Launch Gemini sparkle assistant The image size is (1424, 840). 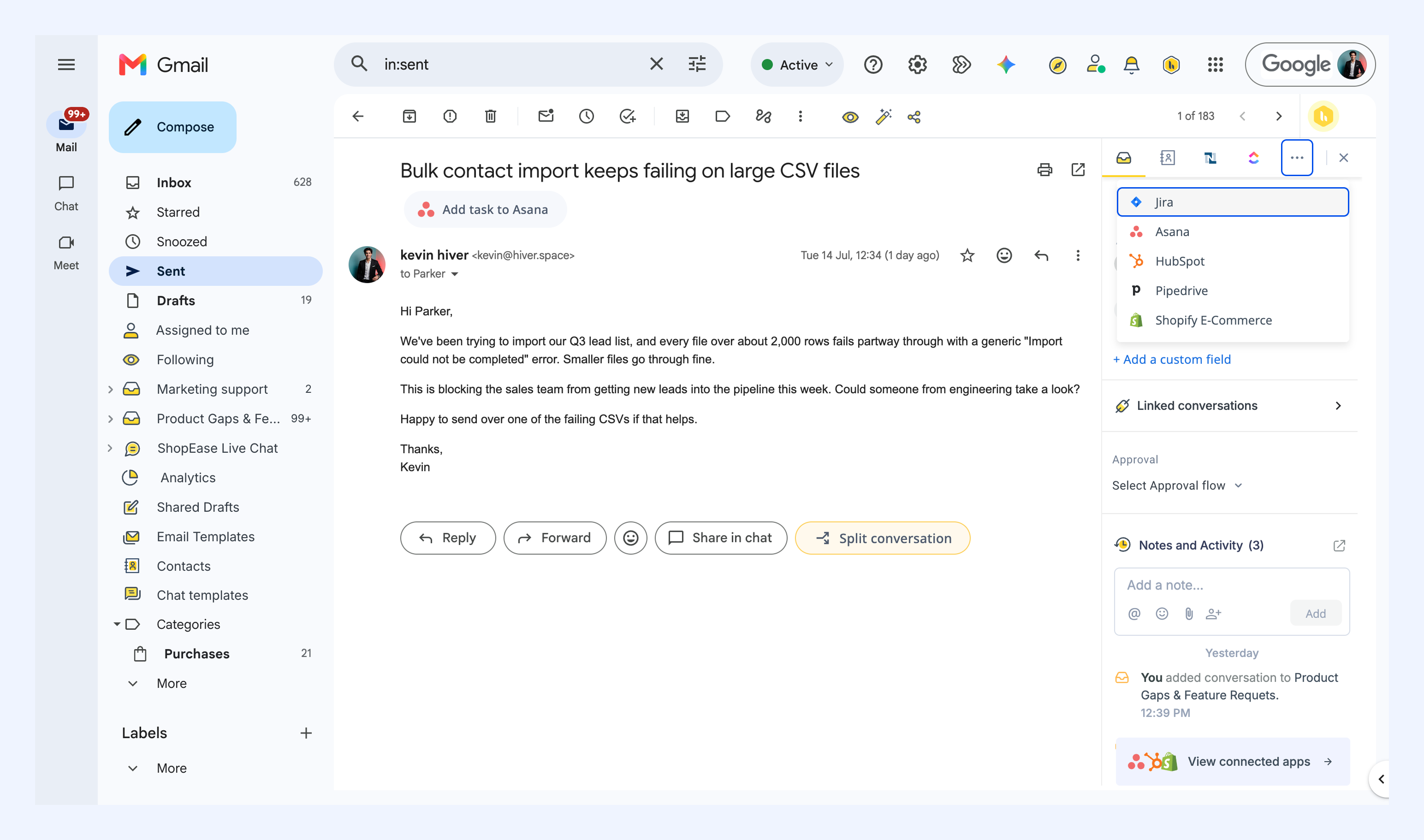point(1006,65)
